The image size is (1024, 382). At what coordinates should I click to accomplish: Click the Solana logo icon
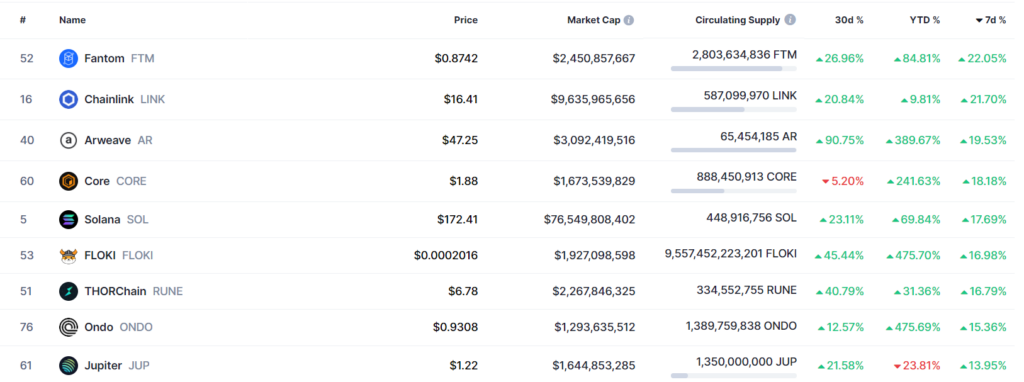(69, 219)
